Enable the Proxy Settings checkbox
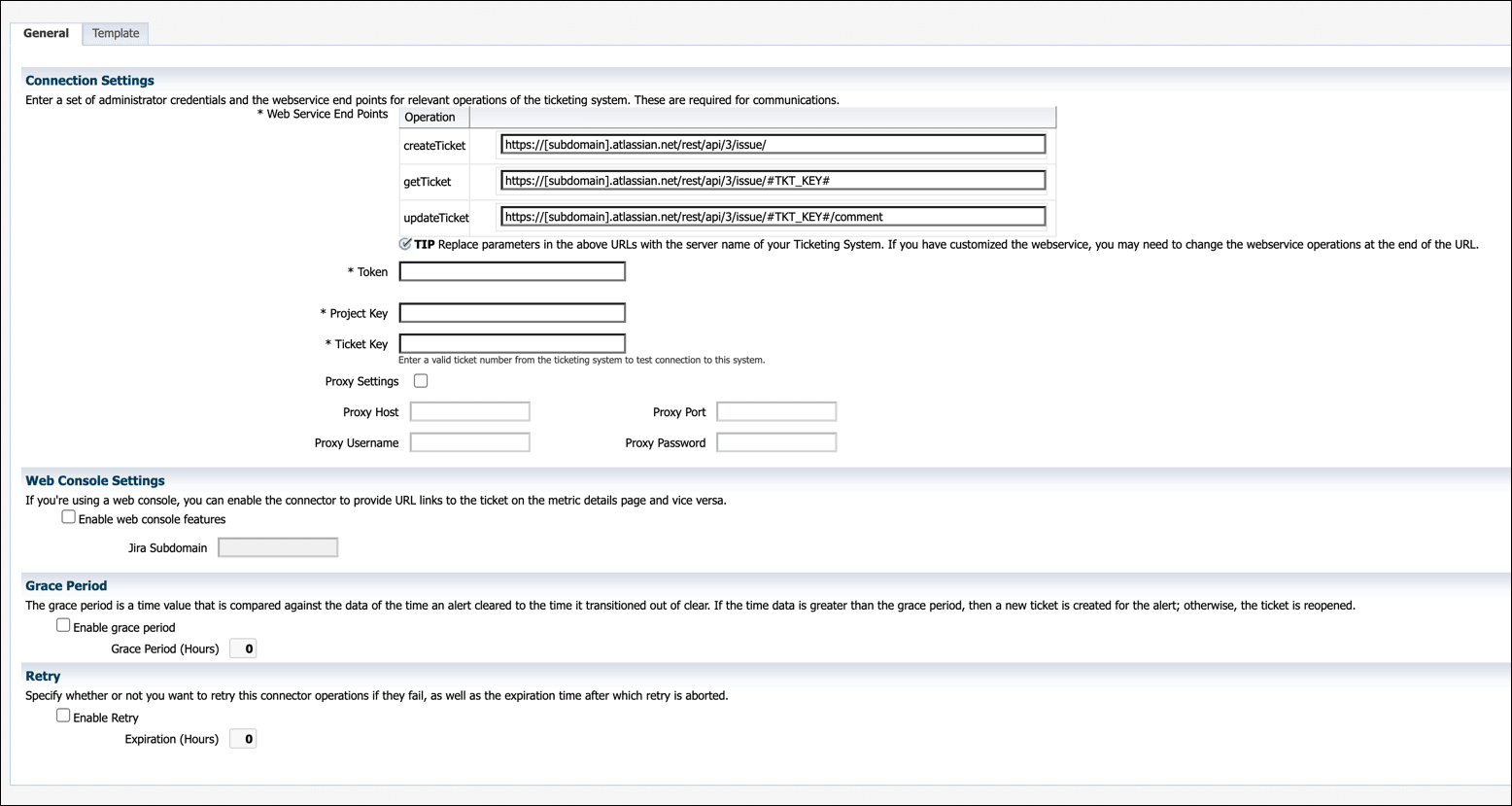The height and width of the screenshot is (806, 1512). pyautogui.click(x=420, y=380)
